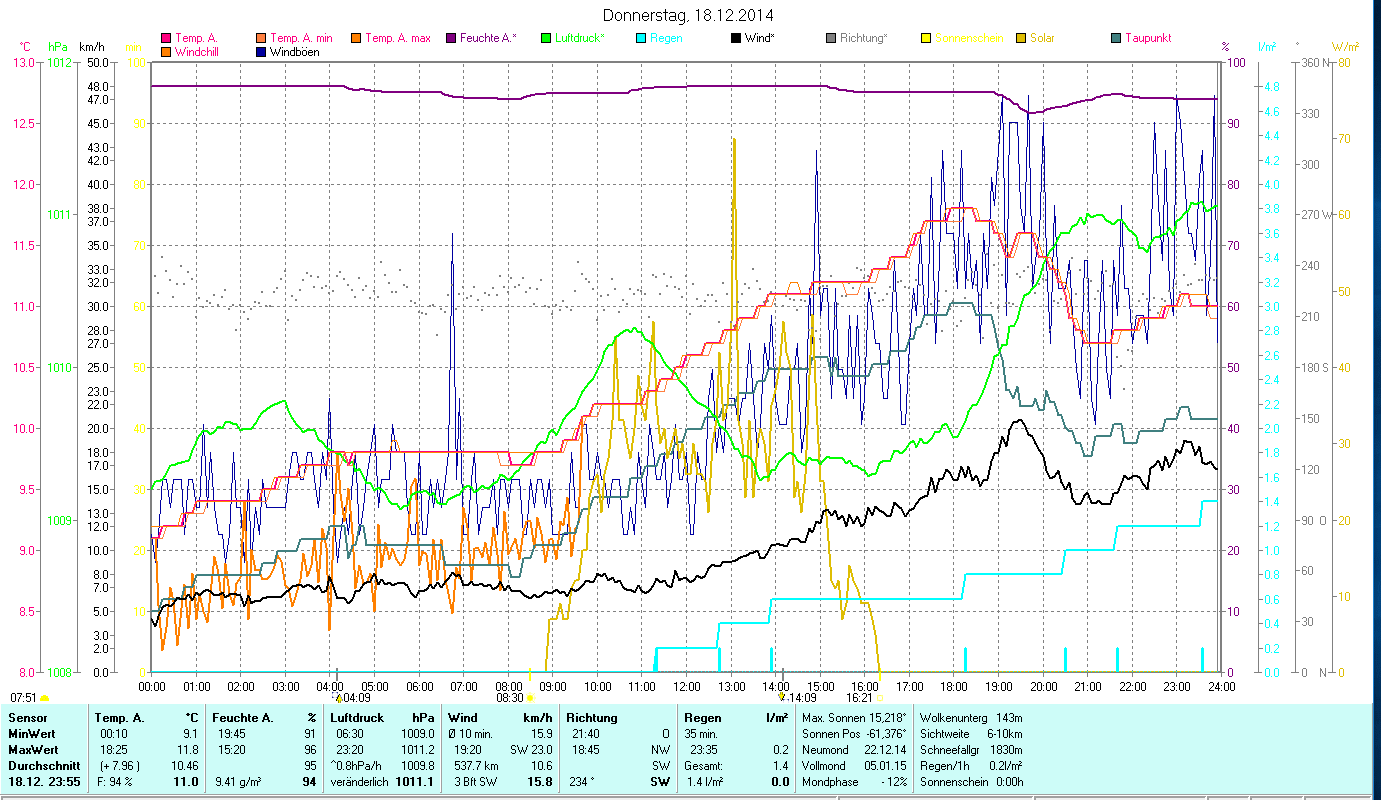Image resolution: width=1381 pixels, height=800 pixels.
Task: Click the 16:21 sunset marker below the axis
Action: 860,698
